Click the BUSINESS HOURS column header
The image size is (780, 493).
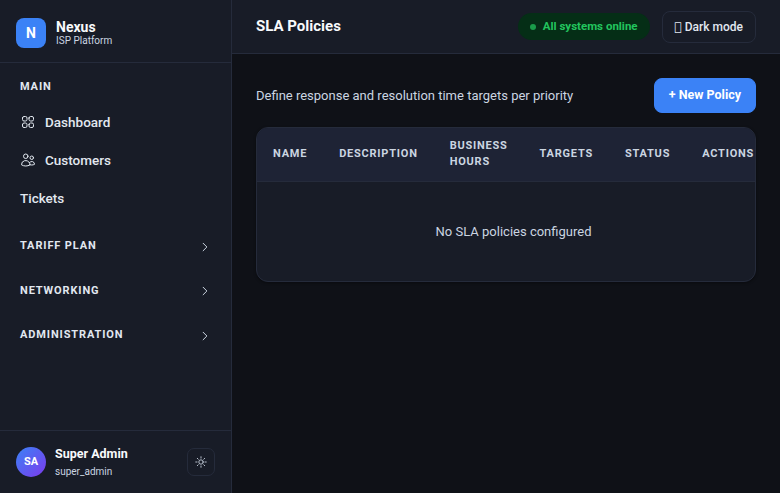pos(478,153)
